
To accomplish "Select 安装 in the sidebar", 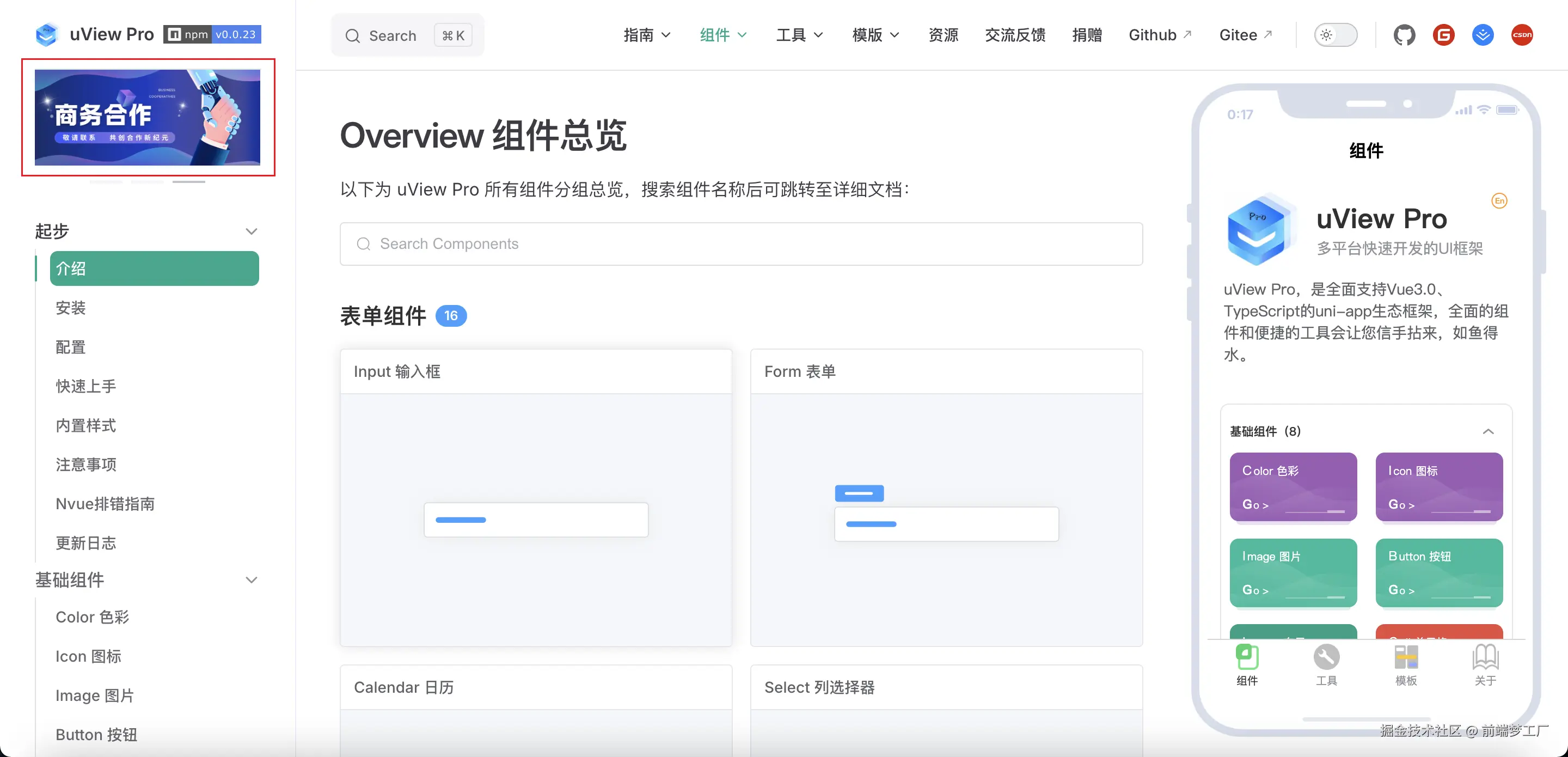I will [71, 308].
